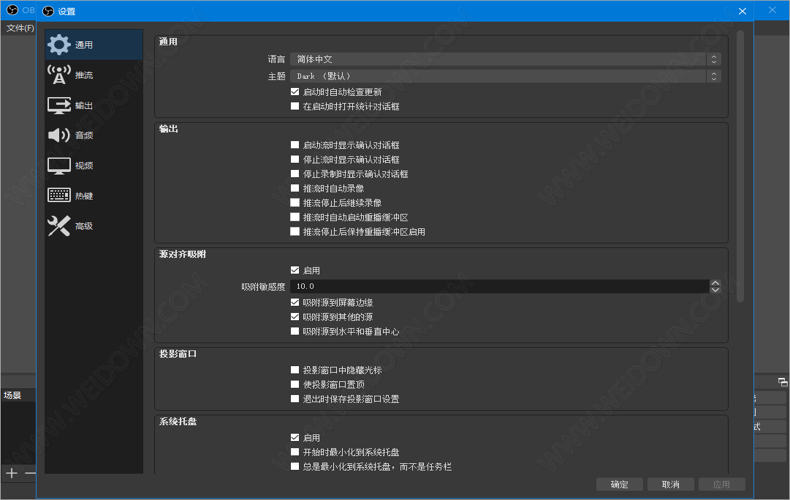Enable 推流停止后保持重播缓冲区启用 checkbox

(295, 232)
